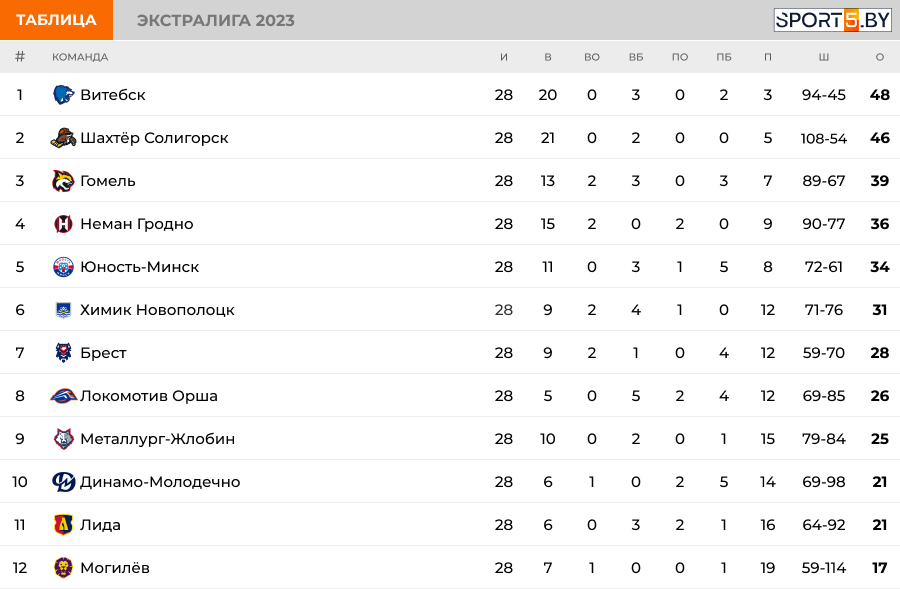This screenshot has height=589, width=900.
Task: Open the Металлург-Жлобин team link
Action: 157,439
